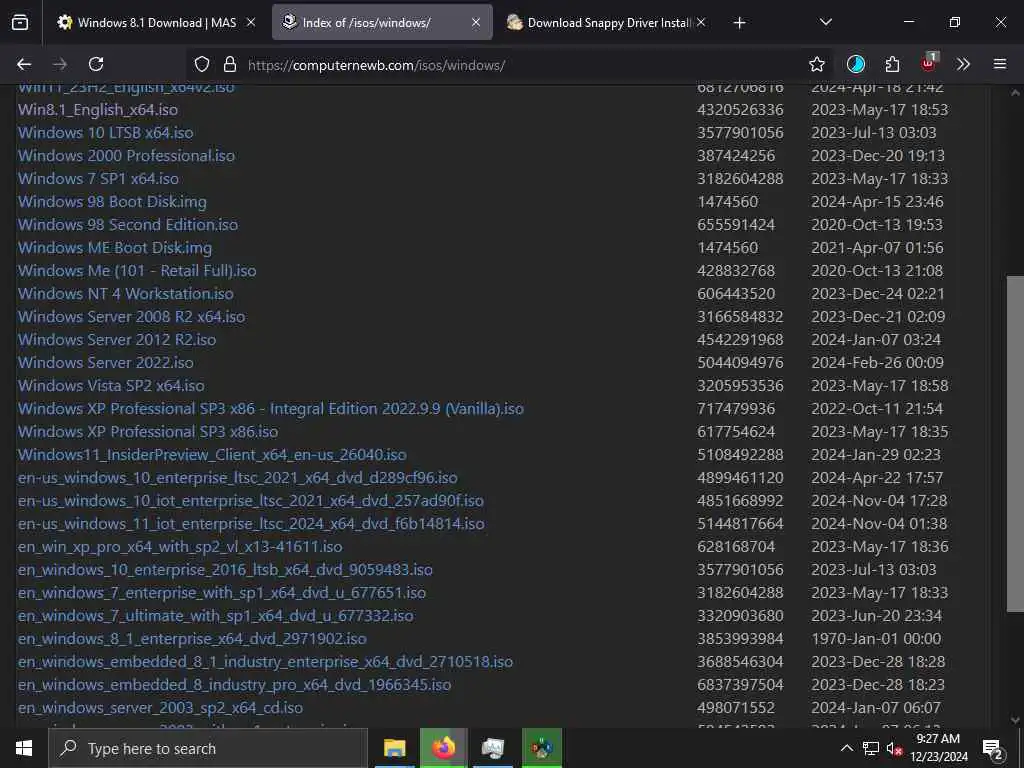Open the Extensions puzzle-piece menu

[x=892, y=64]
